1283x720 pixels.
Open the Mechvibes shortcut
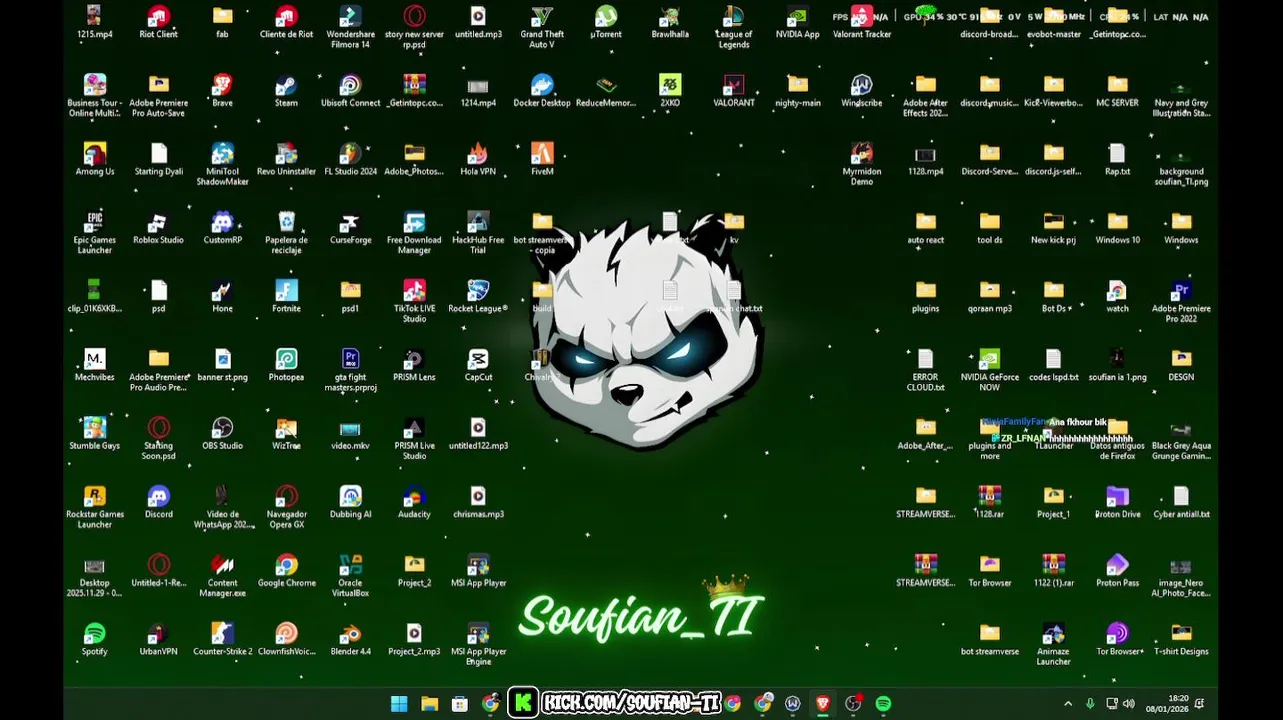(95, 365)
